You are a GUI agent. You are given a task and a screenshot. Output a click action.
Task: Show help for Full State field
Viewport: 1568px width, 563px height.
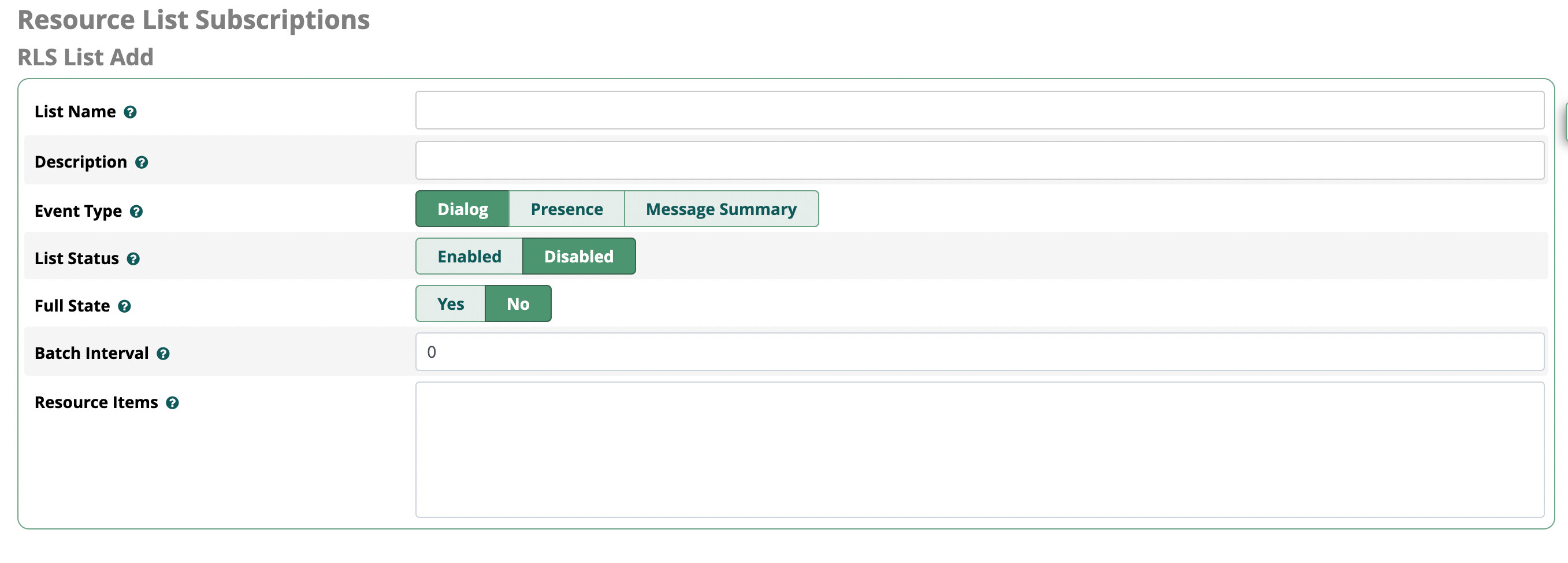click(124, 306)
